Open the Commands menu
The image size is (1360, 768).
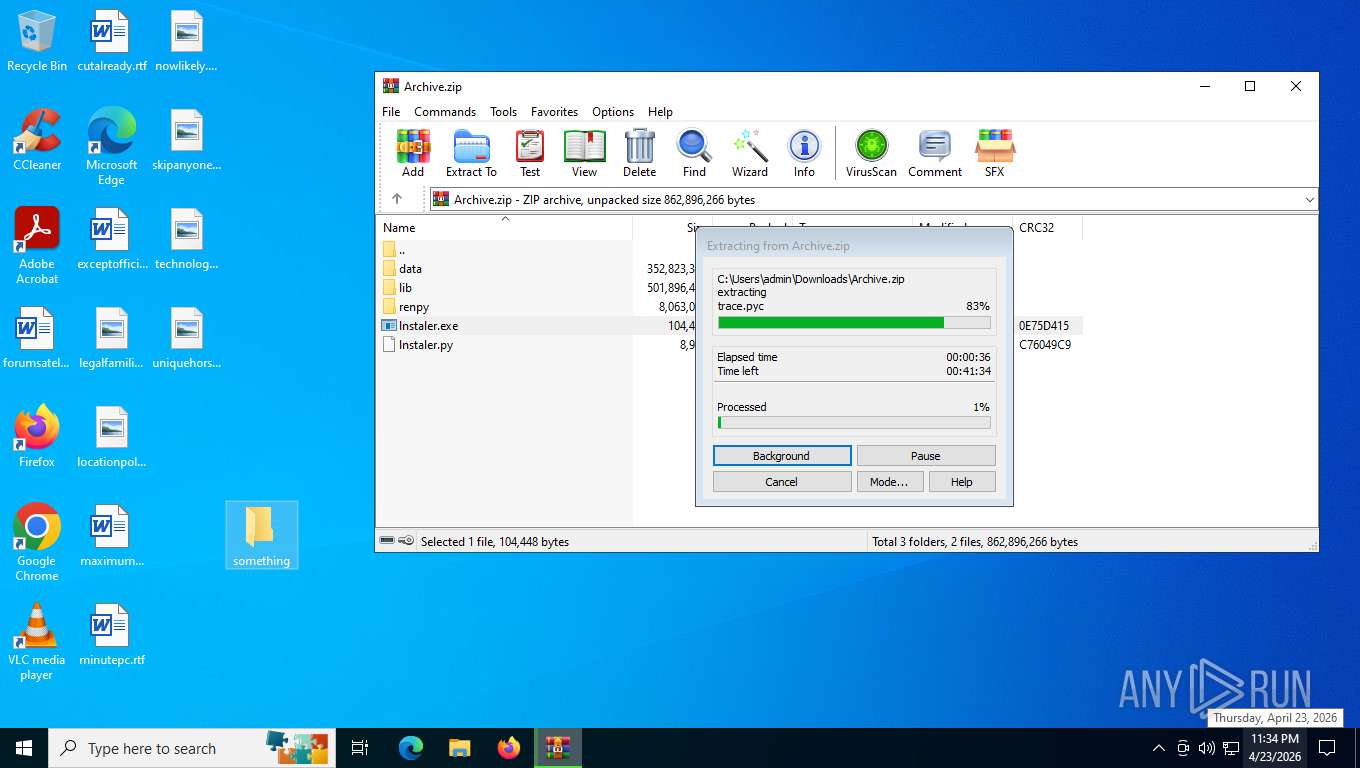[445, 112]
